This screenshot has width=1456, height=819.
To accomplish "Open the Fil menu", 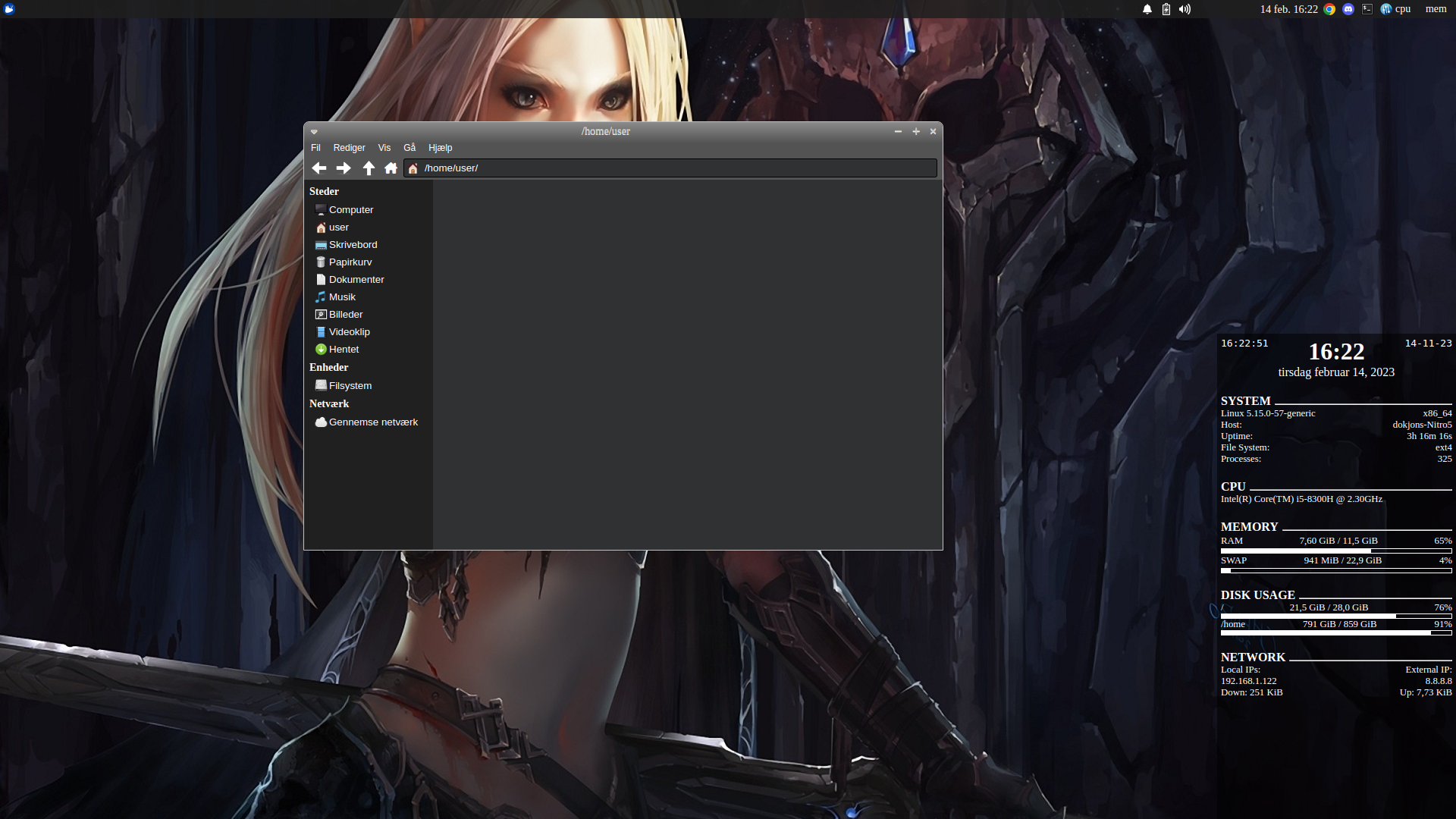I will click(x=315, y=148).
